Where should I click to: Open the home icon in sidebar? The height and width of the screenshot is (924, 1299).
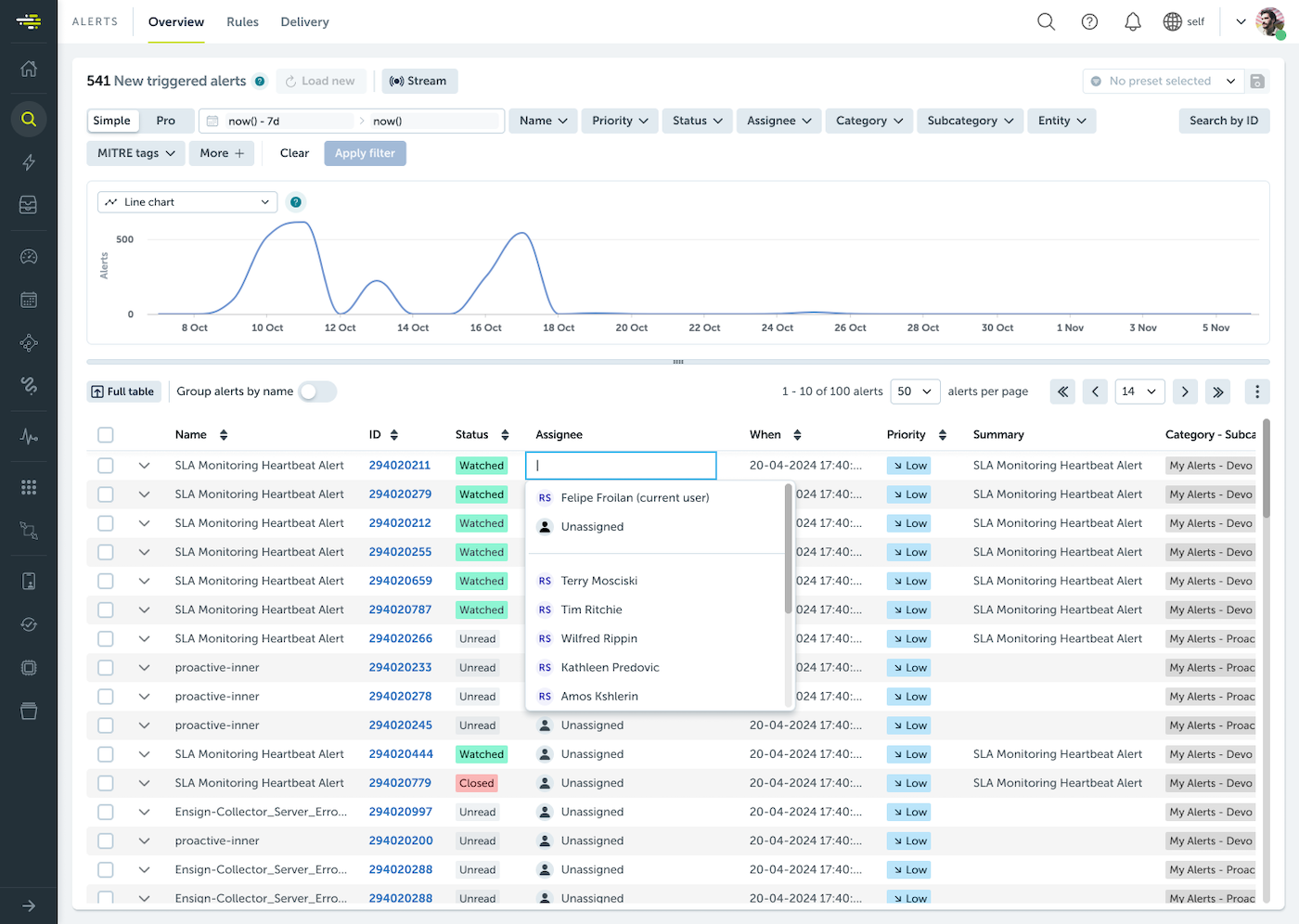(x=29, y=69)
